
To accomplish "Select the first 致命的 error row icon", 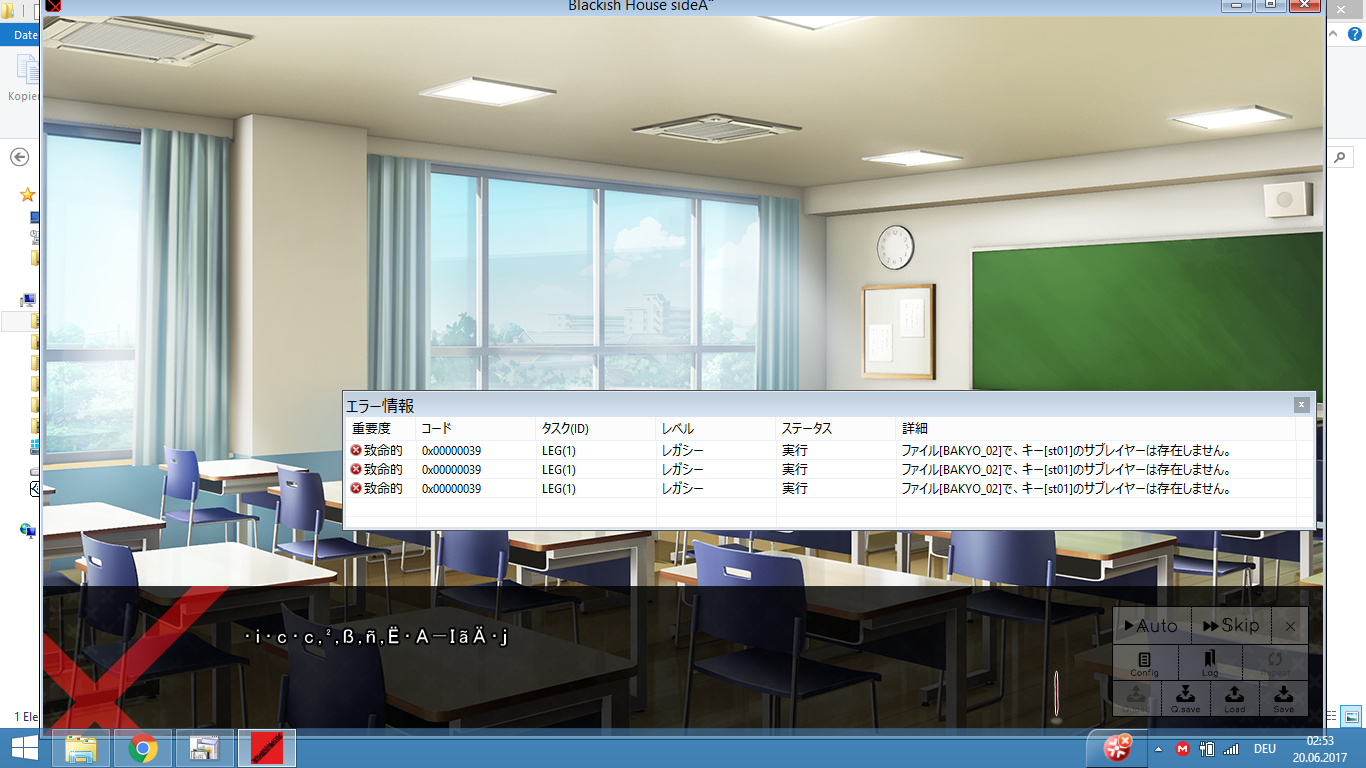I will point(356,451).
